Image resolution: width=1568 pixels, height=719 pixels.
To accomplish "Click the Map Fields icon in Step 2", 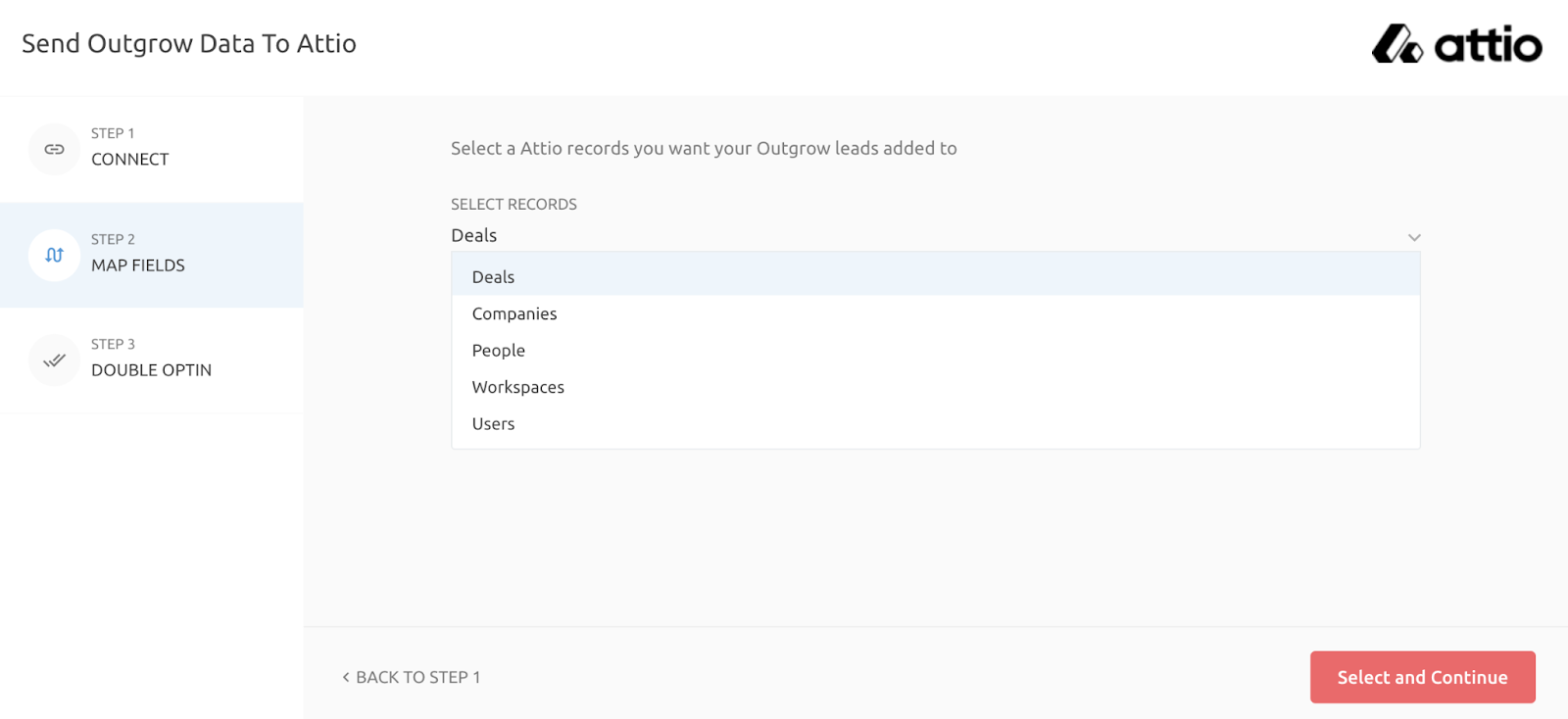I will (54, 255).
